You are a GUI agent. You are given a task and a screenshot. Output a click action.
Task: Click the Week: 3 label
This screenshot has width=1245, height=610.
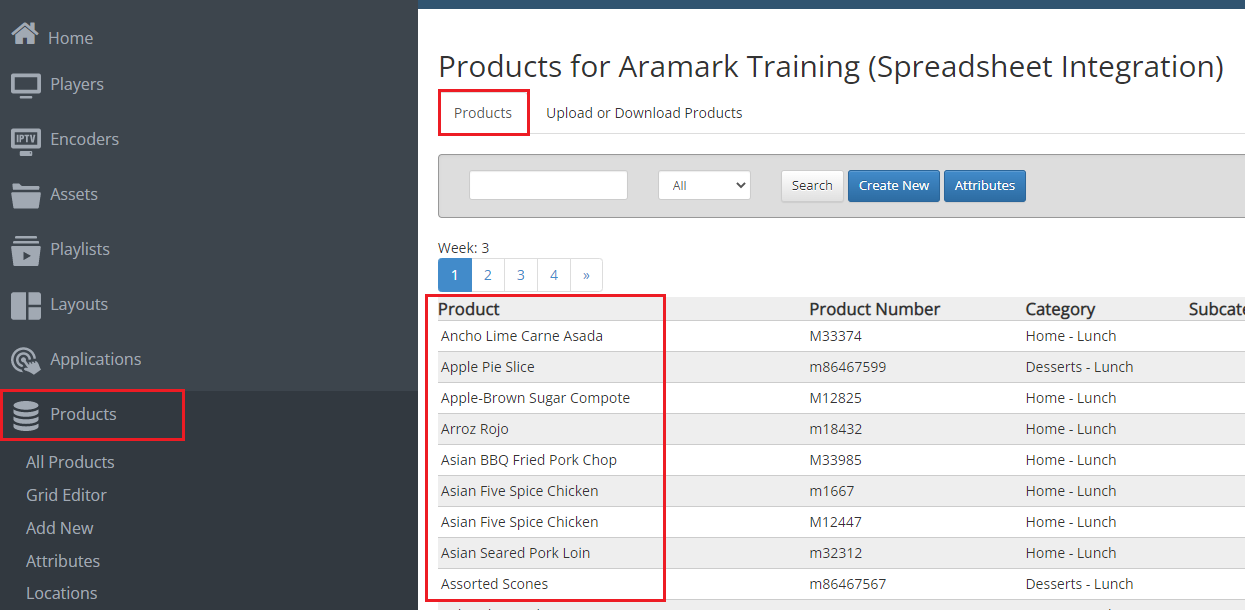[x=464, y=248]
